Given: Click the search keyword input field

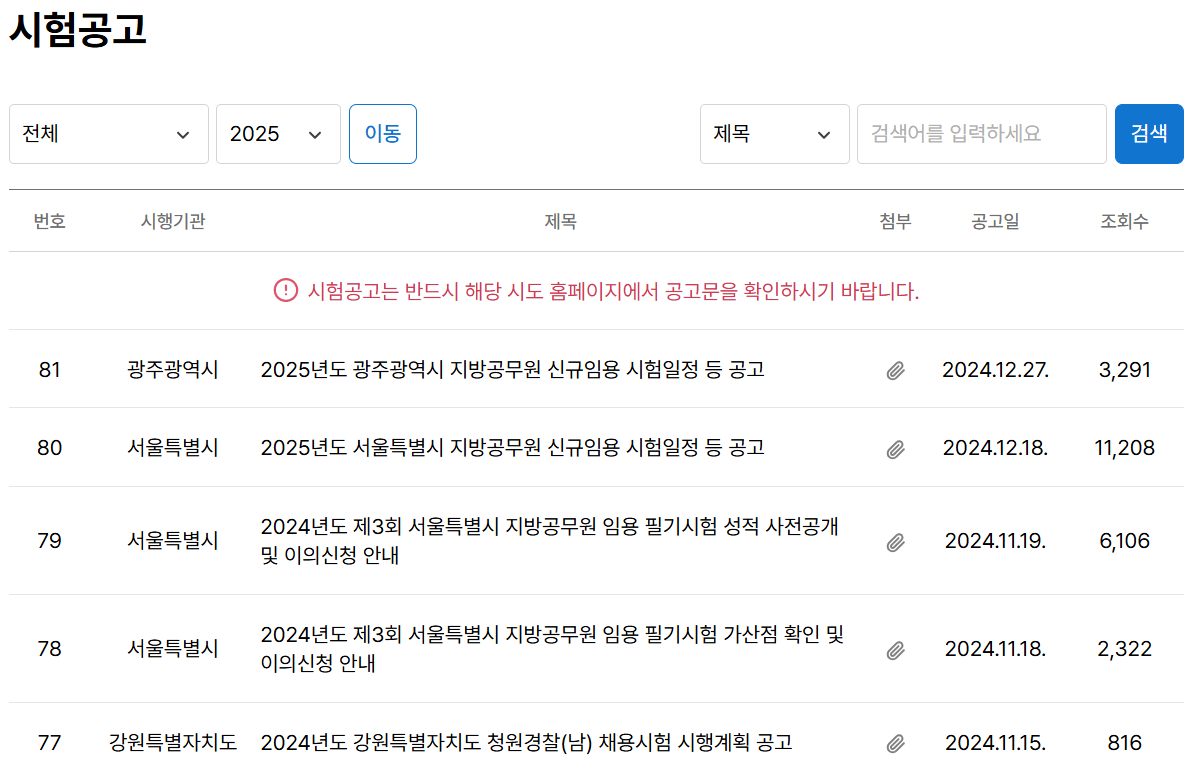Looking at the screenshot, I should point(981,133).
